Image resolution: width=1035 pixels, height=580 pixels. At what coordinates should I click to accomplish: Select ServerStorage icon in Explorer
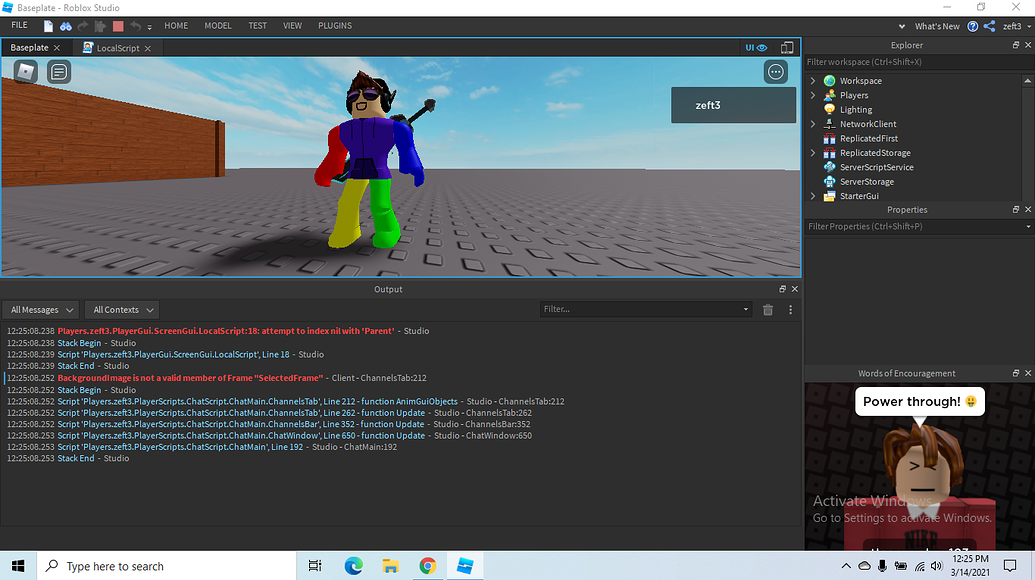830,181
